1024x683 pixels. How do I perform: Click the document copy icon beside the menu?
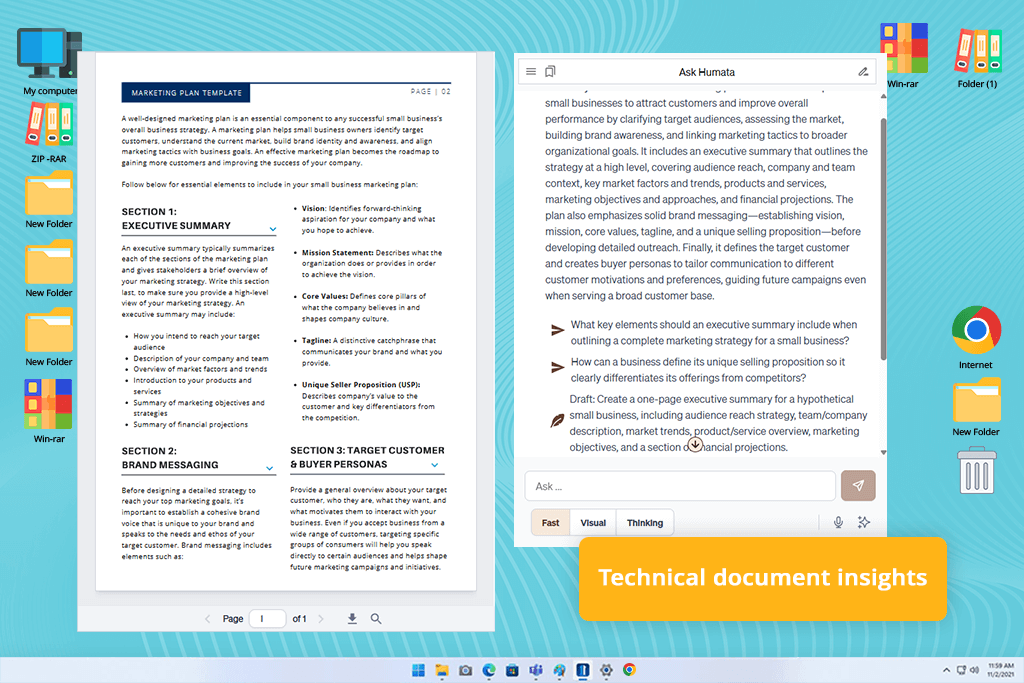[x=551, y=71]
